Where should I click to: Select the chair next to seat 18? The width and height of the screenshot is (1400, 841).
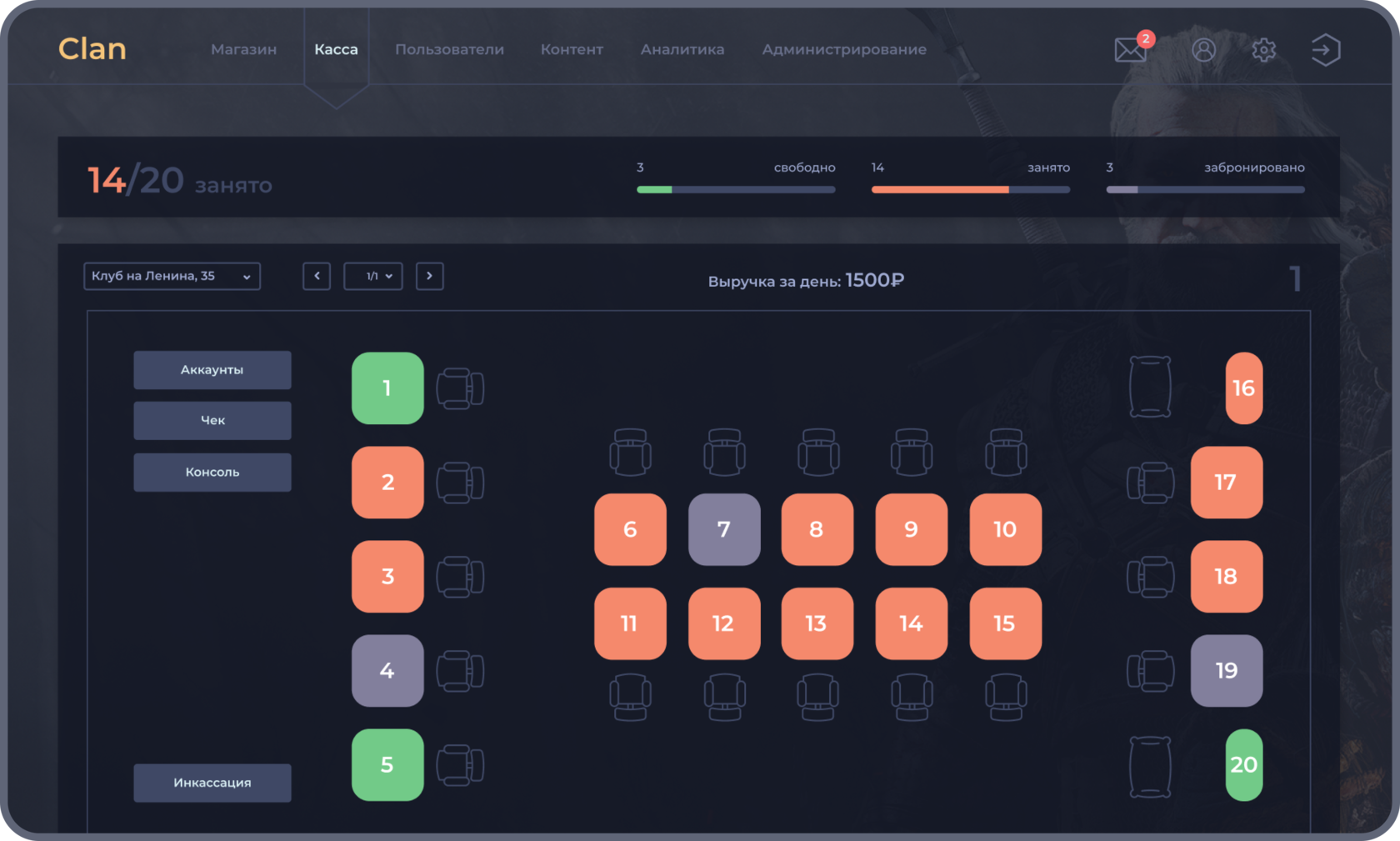(1151, 577)
